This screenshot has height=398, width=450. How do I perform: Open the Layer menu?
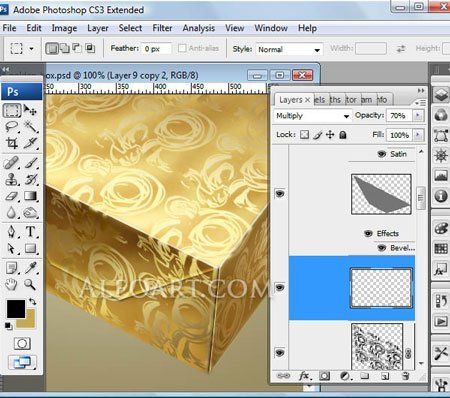click(98, 28)
